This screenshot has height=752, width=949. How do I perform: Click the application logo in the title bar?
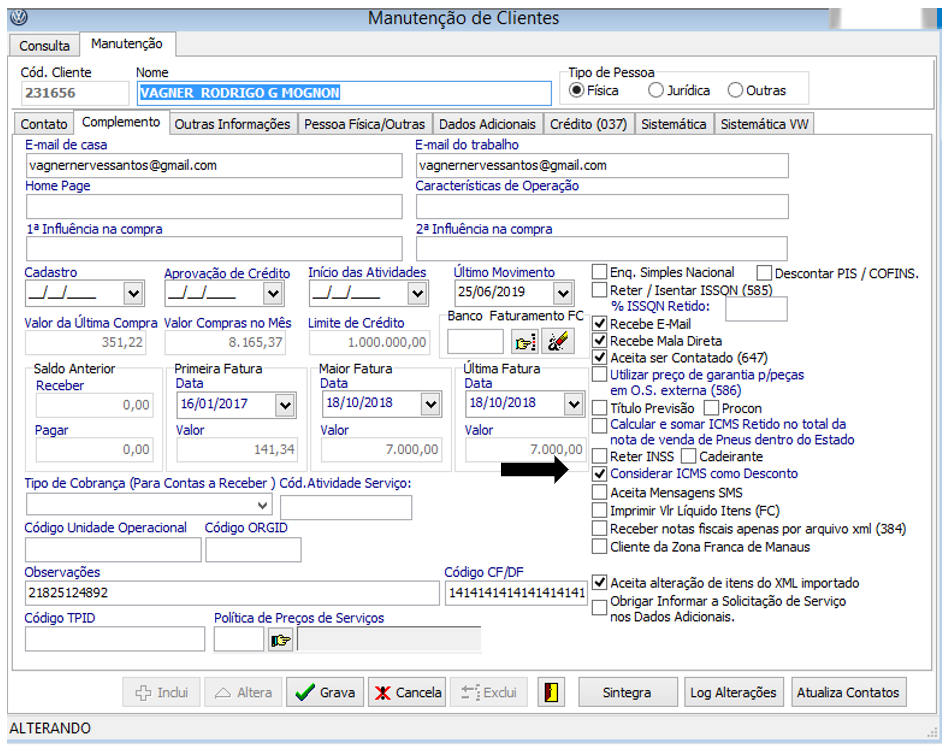[x=18, y=18]
